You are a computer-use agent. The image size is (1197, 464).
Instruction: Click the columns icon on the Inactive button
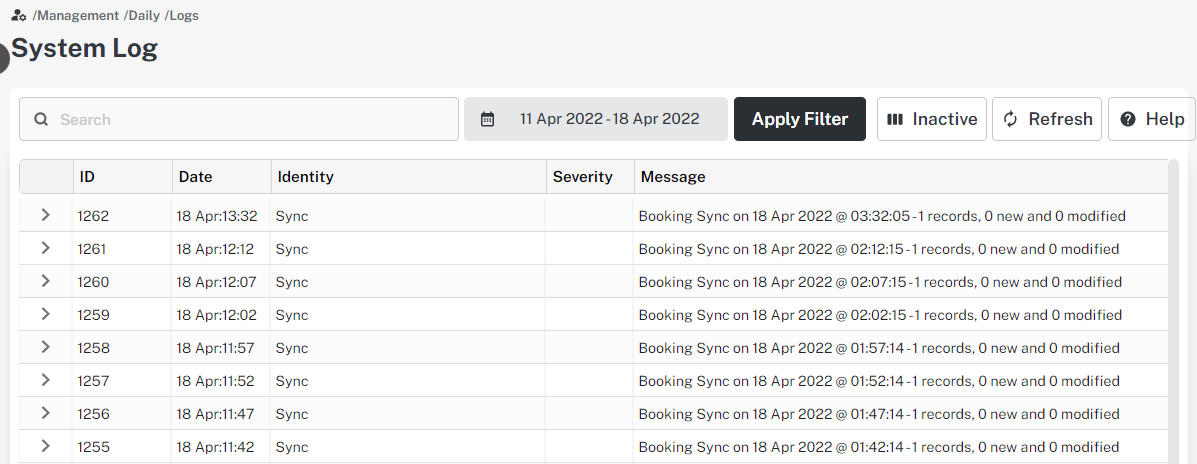(896, 119)
